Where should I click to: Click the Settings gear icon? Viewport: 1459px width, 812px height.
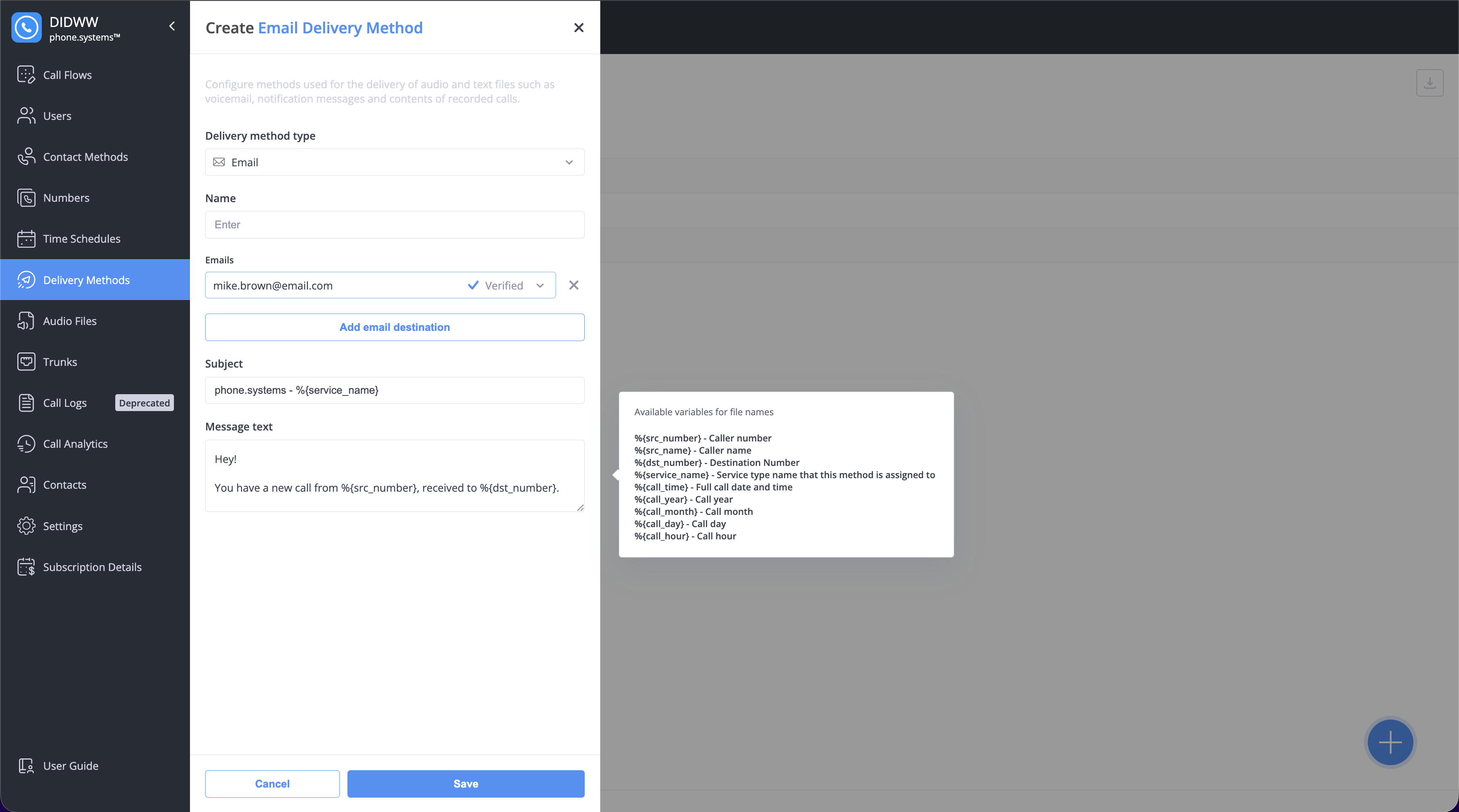pyautogui.click(x=26, y=526)
